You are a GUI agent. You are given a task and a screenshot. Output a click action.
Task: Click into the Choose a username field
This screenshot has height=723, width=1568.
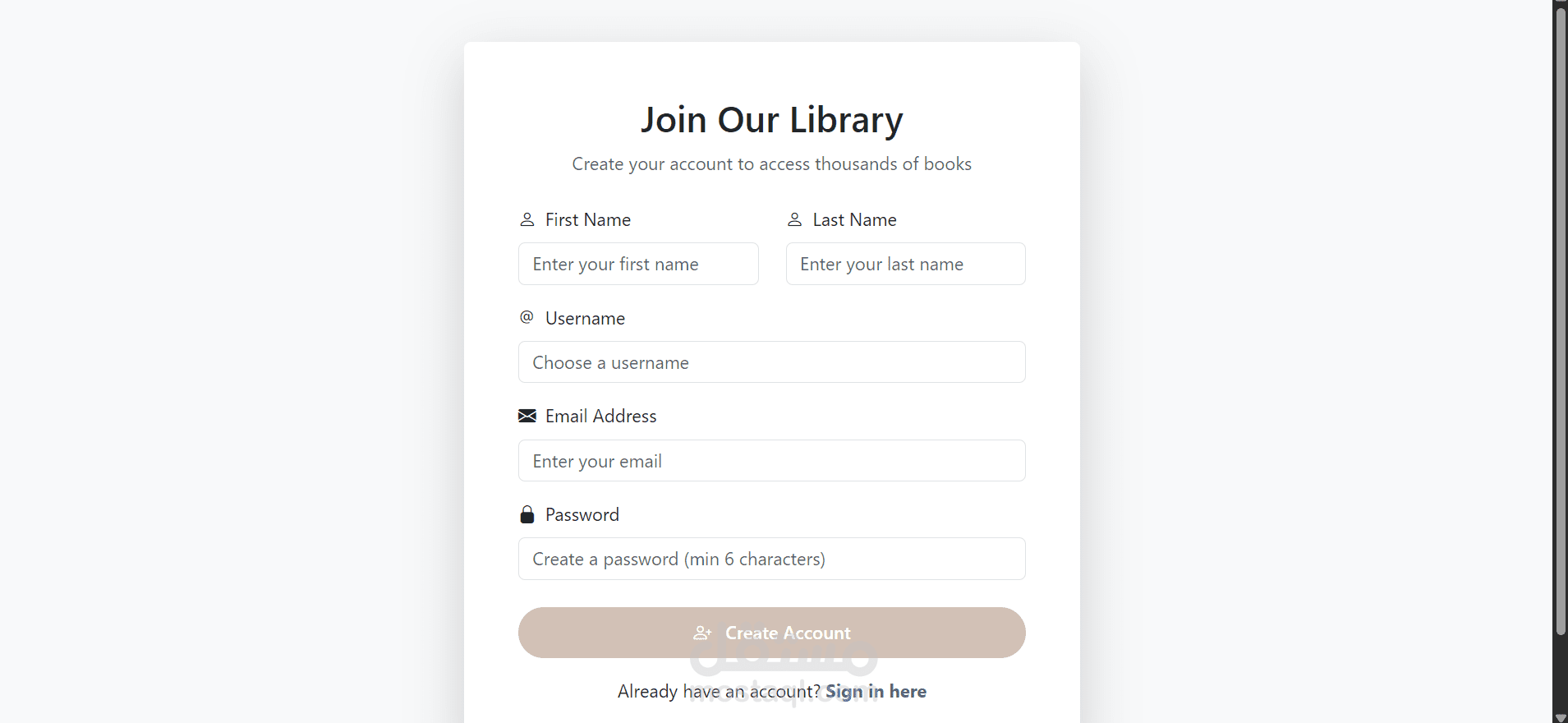pos(771,362)
